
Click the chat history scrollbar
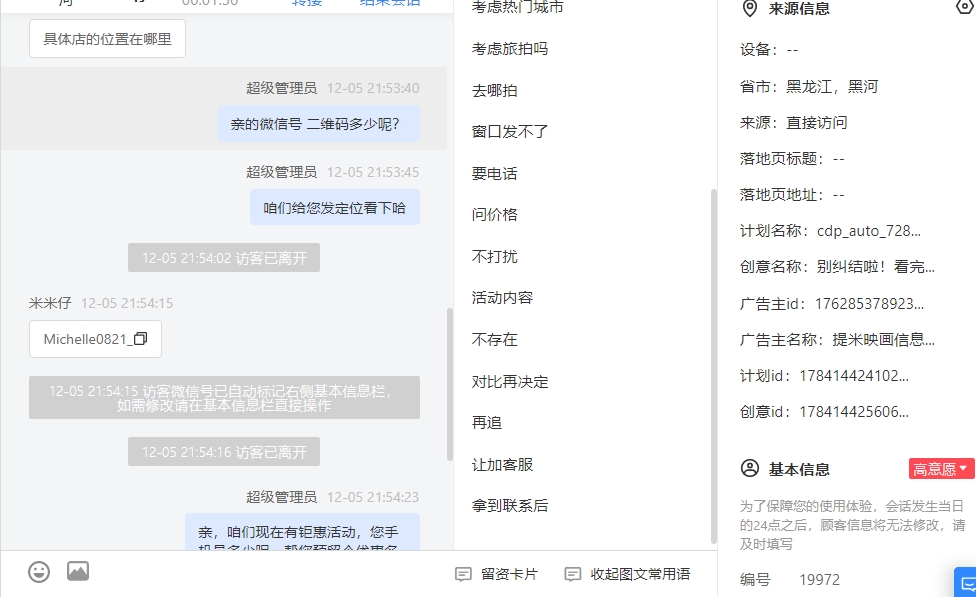449,384
